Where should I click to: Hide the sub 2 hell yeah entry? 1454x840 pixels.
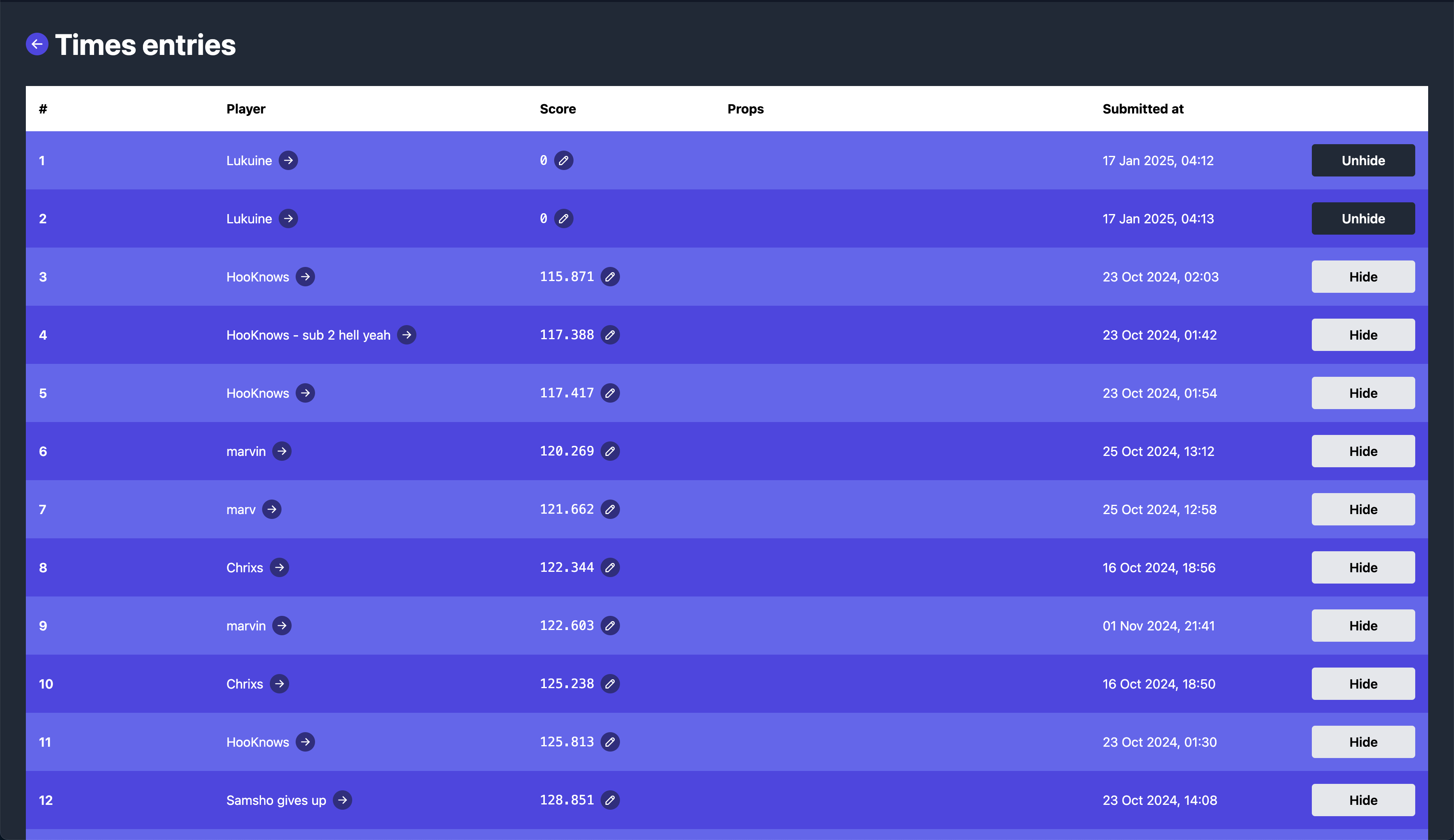(x=1363, y=335)
